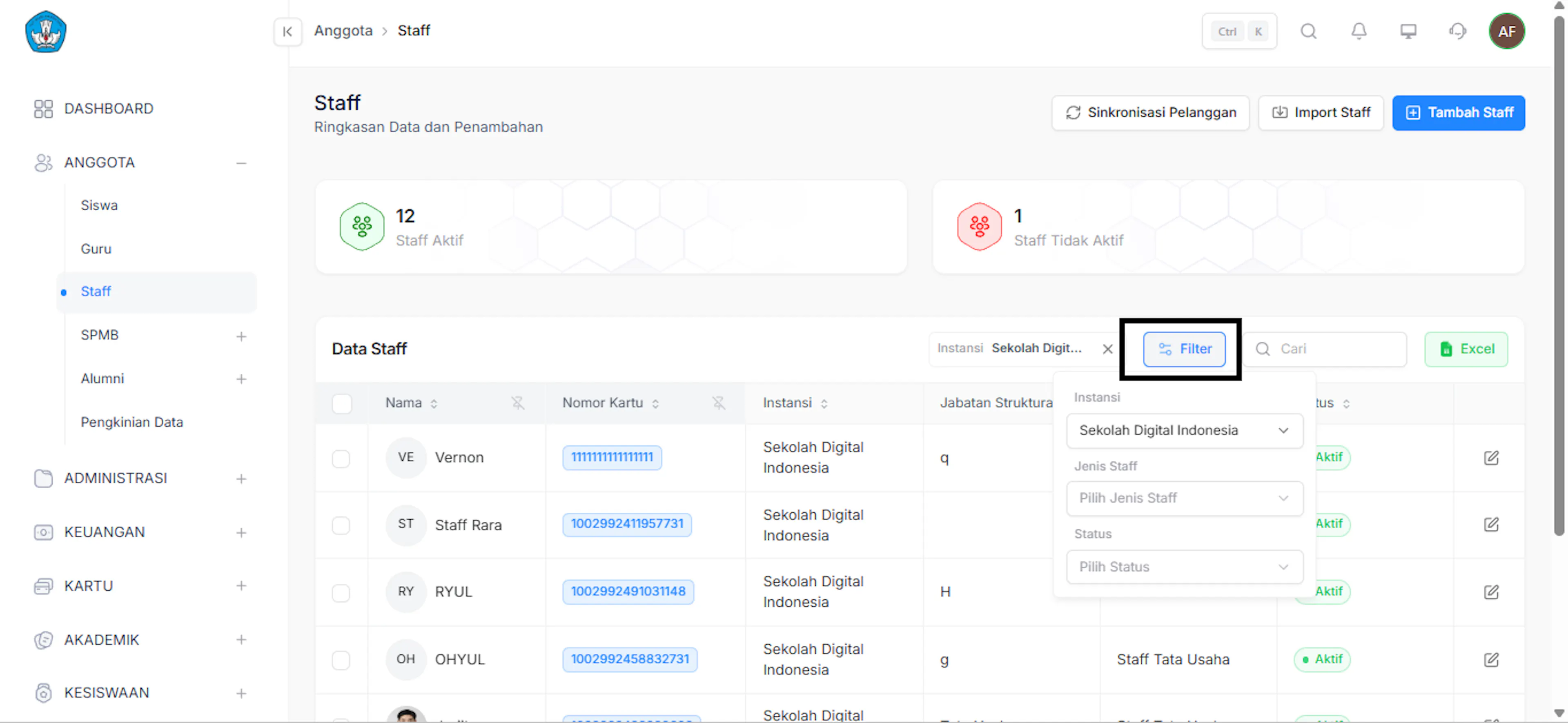
Task: Click Anggota in the breadcrumb
Action: (343, 31)
